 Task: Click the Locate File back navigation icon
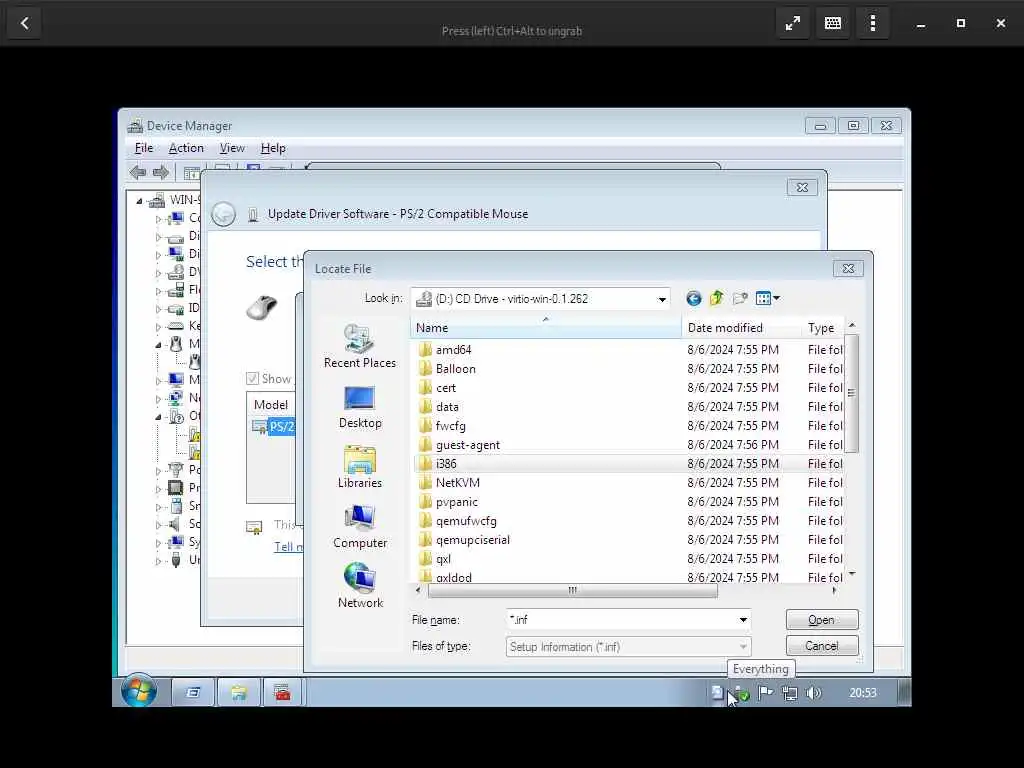694,298
